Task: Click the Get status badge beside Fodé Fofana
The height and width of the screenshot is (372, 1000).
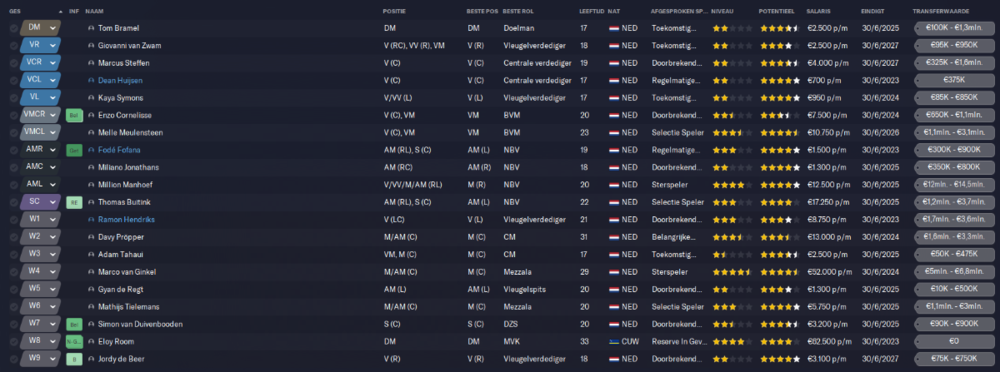Action: click(74, 150)
